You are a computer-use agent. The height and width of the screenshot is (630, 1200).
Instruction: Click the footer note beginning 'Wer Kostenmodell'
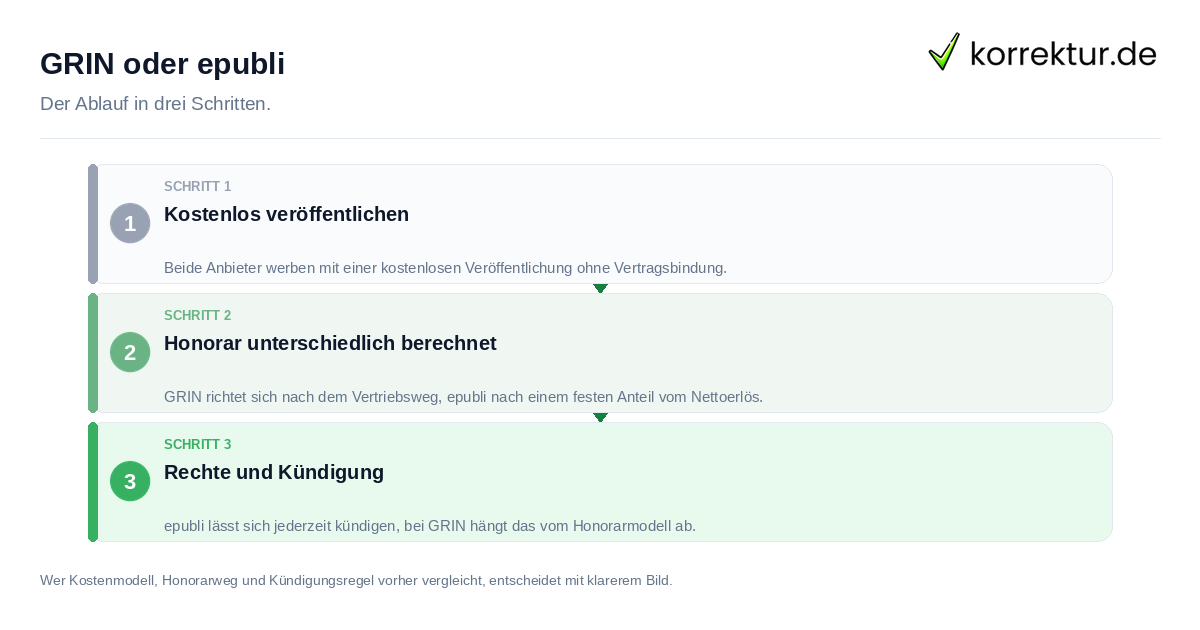[356, 580]
